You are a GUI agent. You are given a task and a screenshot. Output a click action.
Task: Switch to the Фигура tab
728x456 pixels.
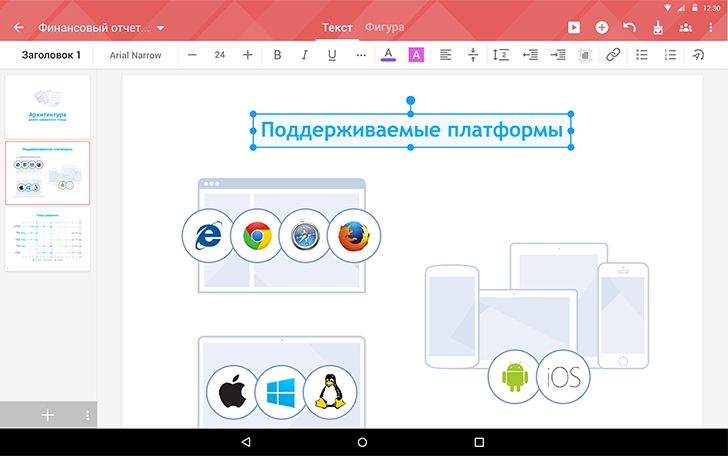pos(384,27)
